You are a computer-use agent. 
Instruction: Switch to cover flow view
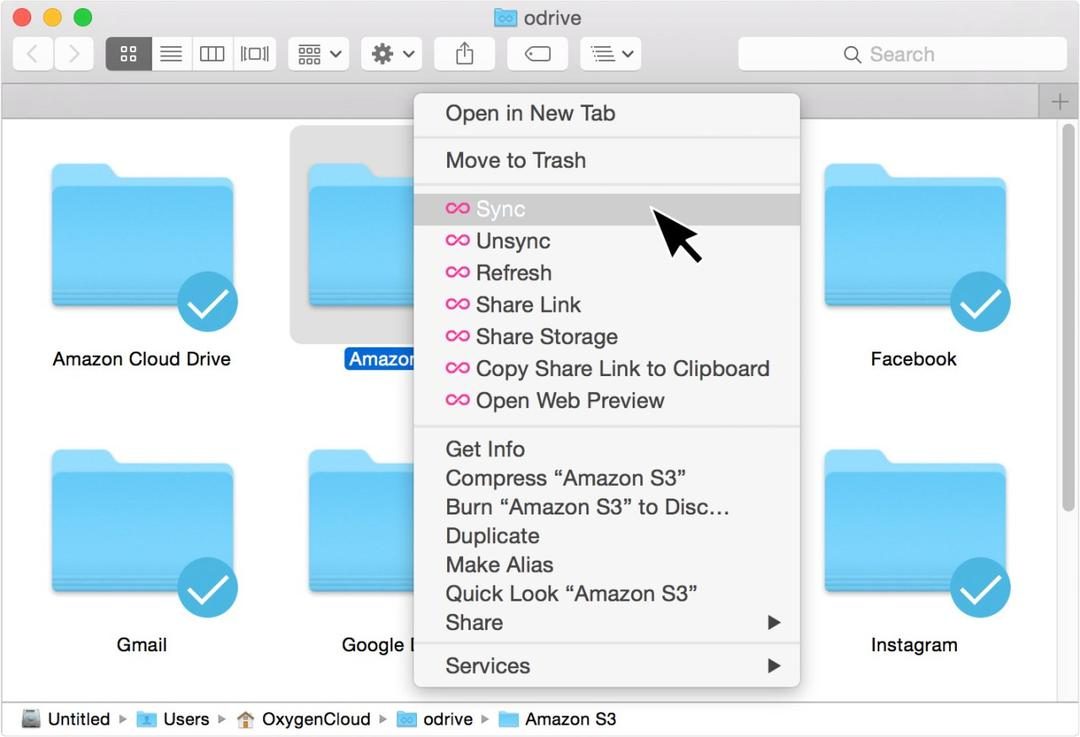point(254,54)
